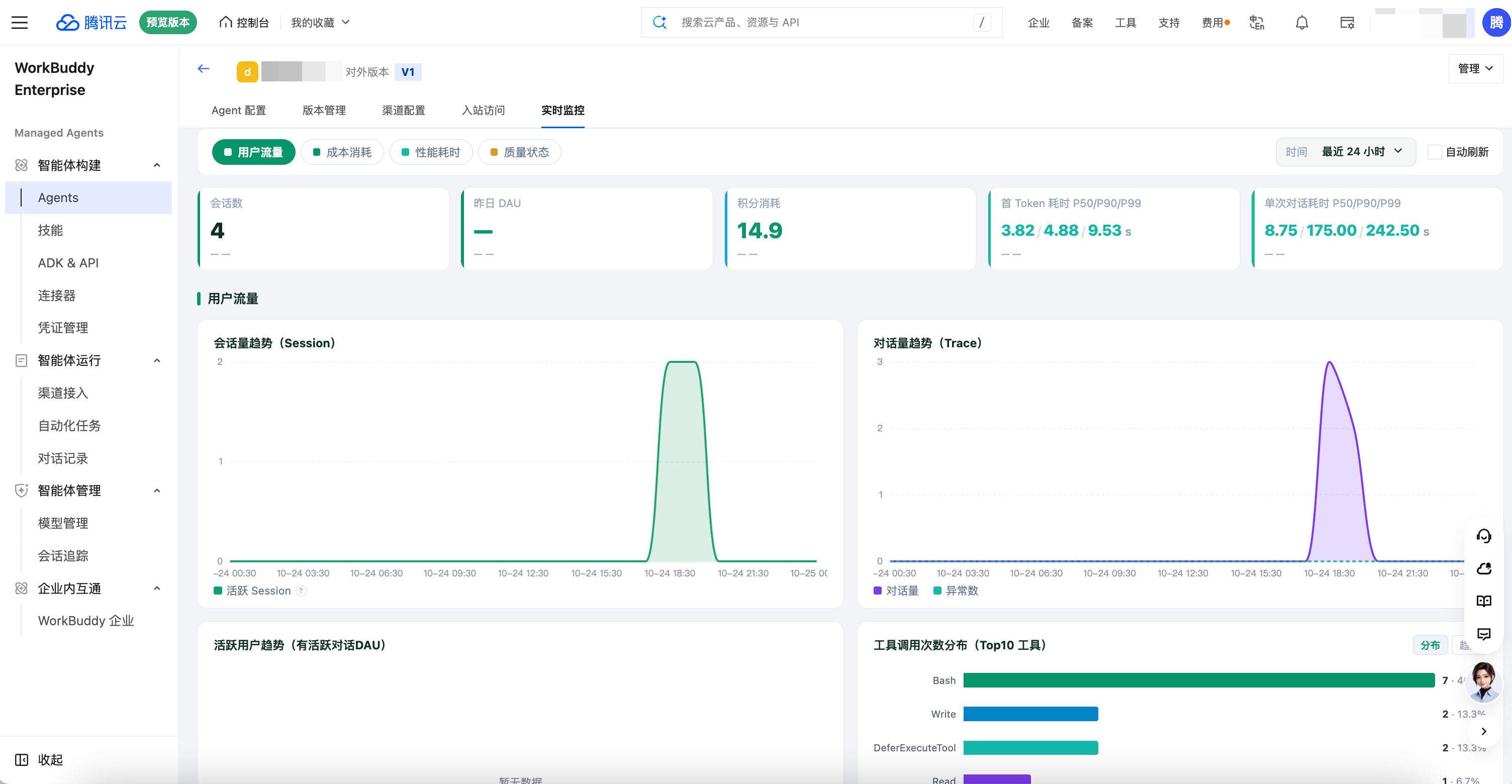Go back using the left arrow
1512x784 pixels.
pos(204,69)
